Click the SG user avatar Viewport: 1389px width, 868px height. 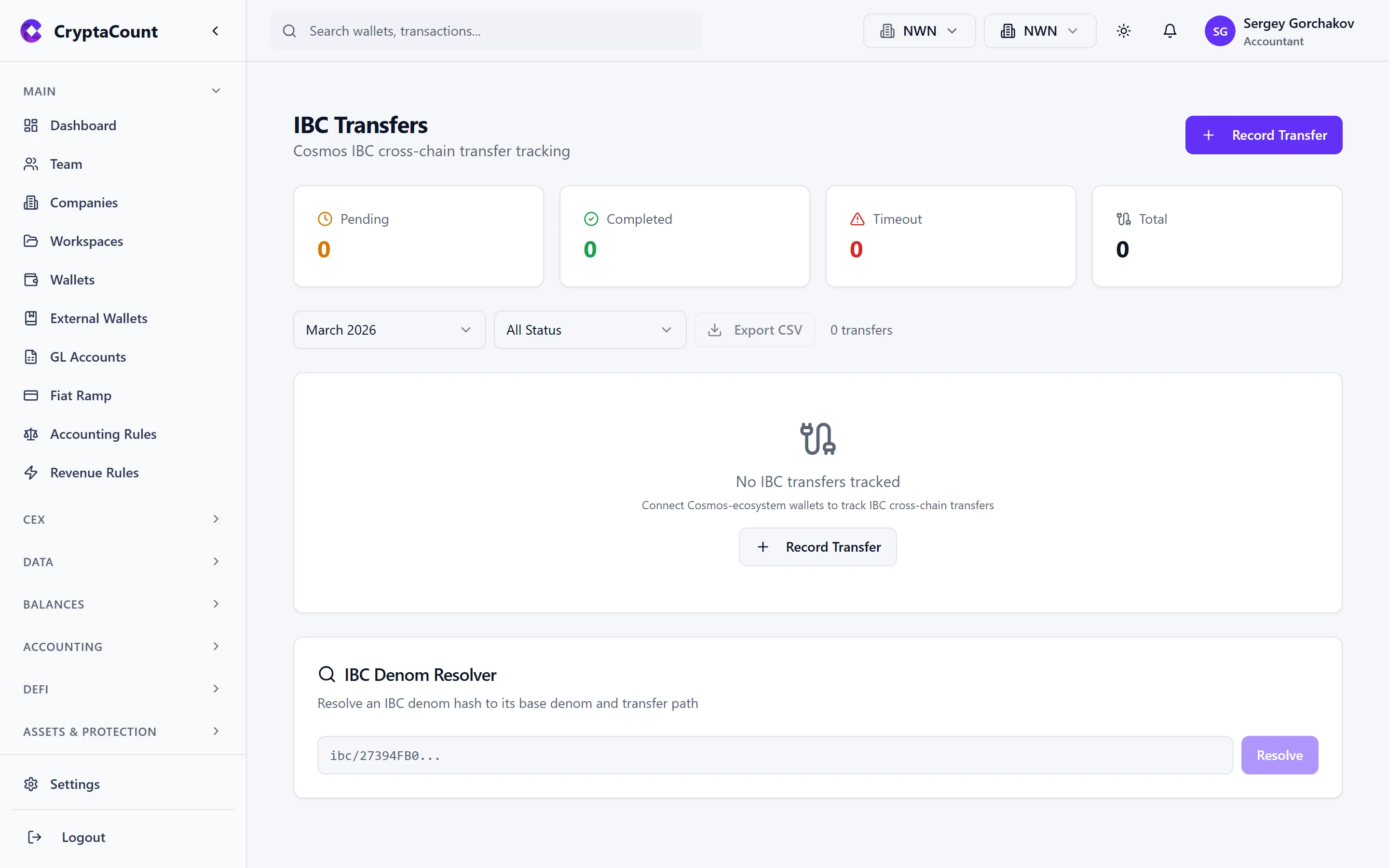1219,31
